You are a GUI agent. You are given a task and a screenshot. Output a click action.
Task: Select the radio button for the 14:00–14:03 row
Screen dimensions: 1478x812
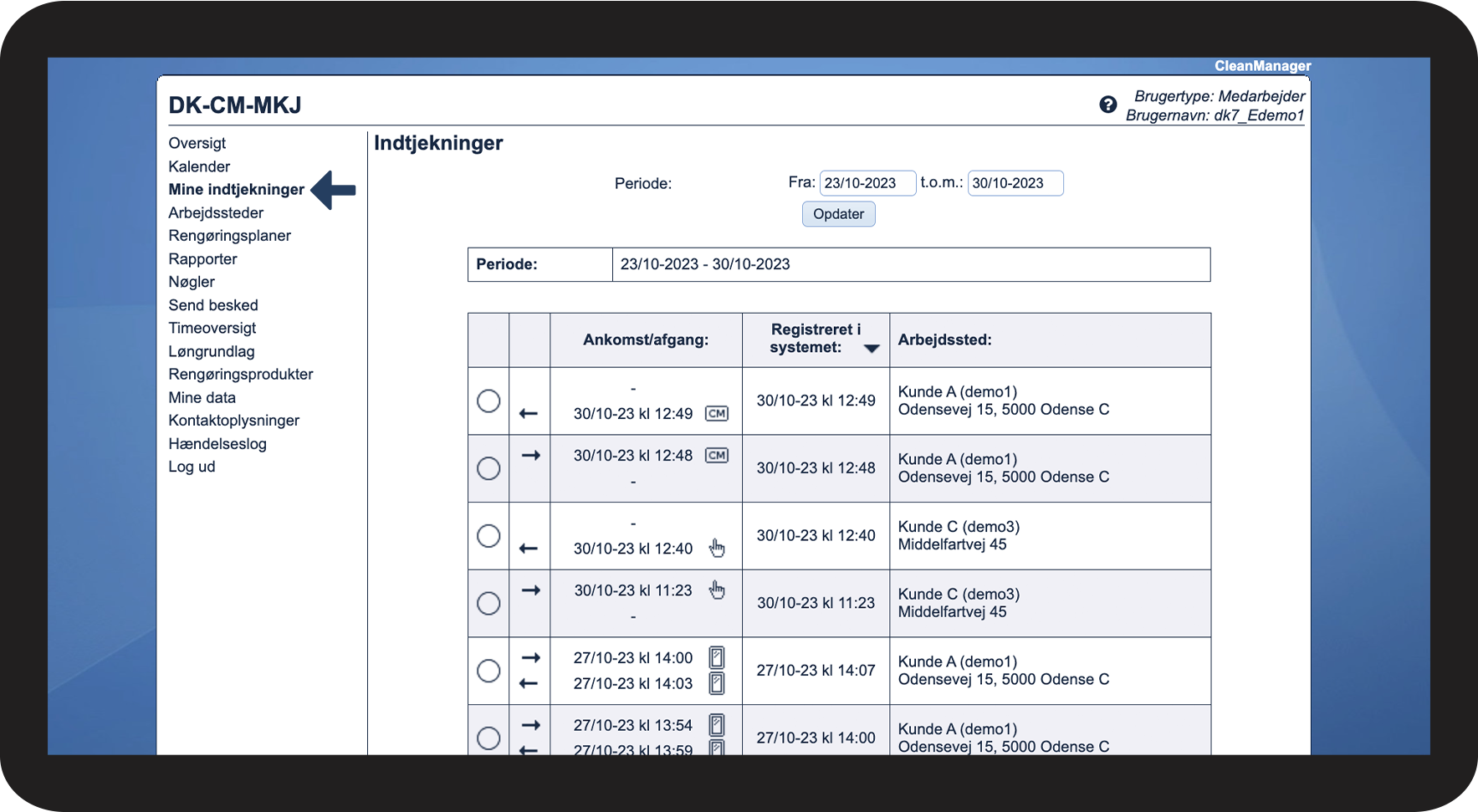pyautogui.click(x=488, y=671)
